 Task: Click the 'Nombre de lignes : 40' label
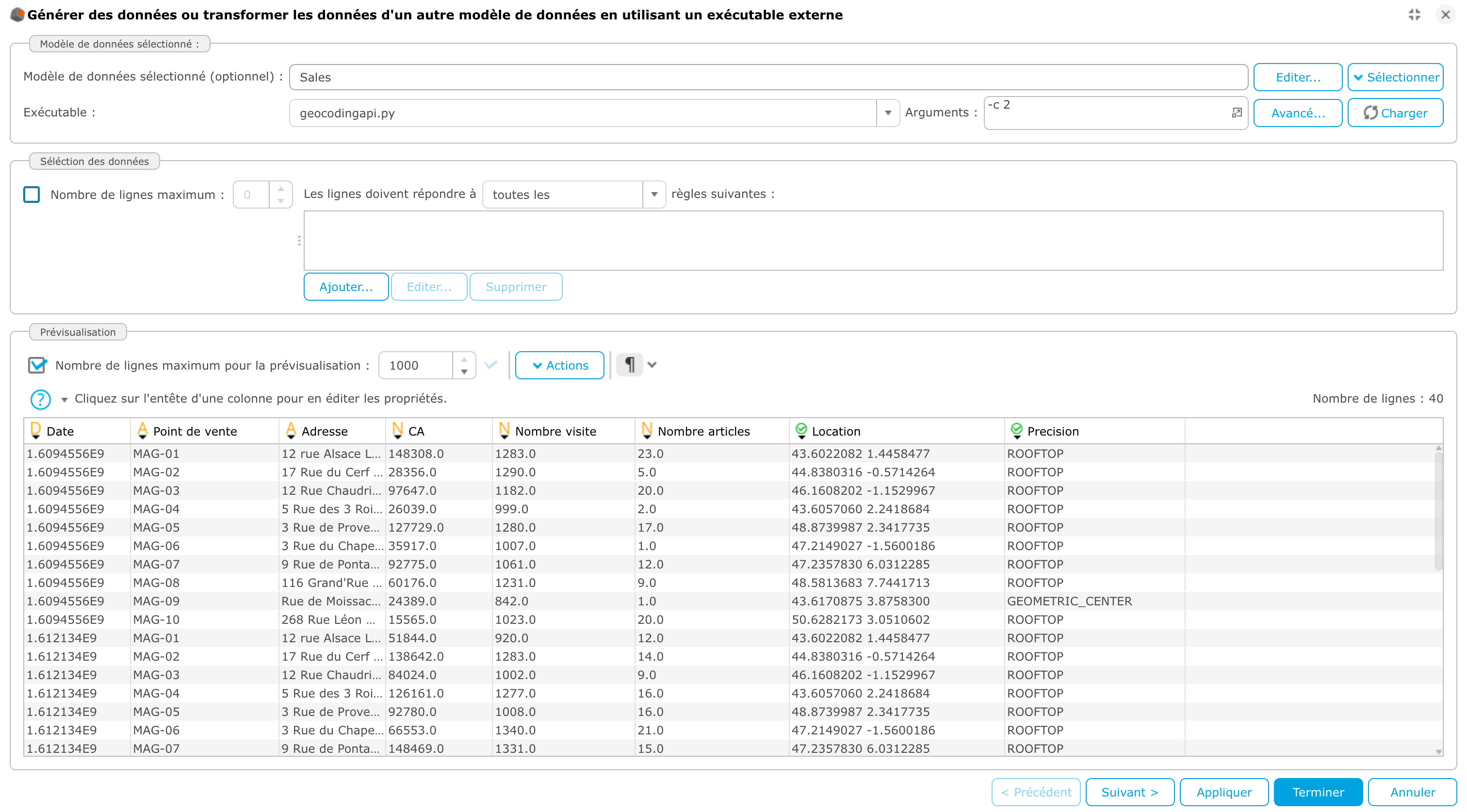point(1377,399)
